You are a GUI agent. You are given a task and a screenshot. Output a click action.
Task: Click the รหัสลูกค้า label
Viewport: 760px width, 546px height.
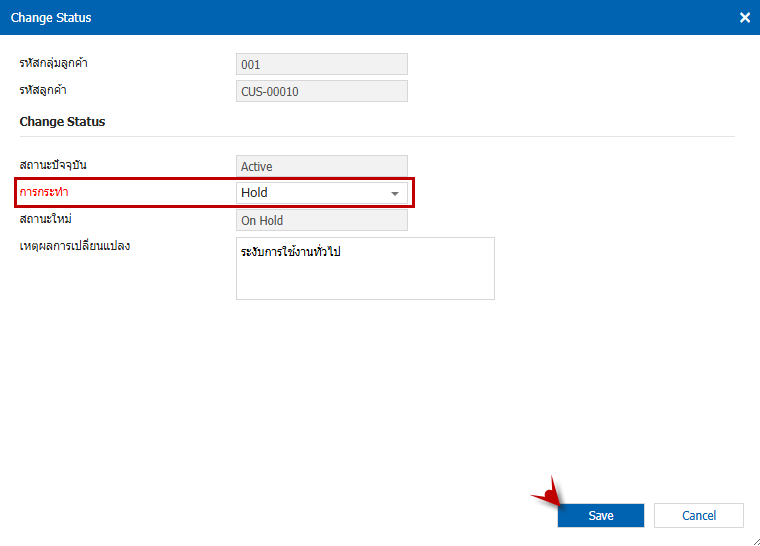click(50, 91)
